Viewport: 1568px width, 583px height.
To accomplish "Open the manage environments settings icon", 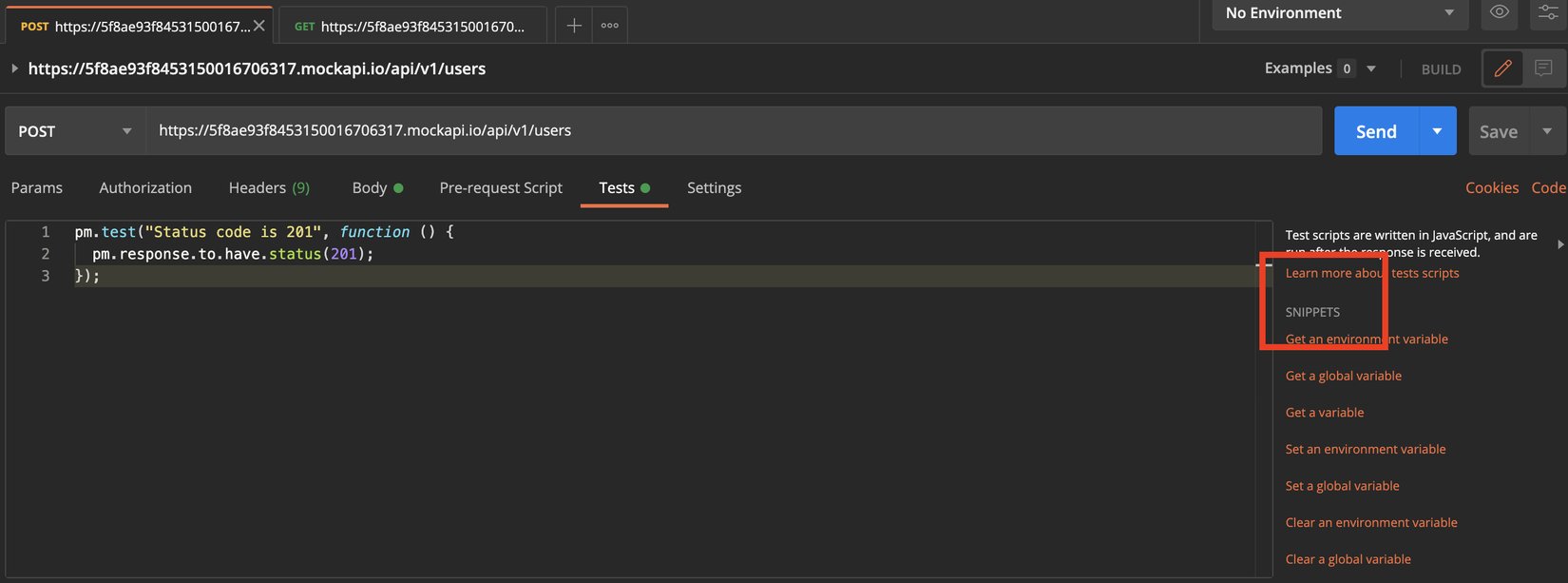I will tap(1548, 12).
